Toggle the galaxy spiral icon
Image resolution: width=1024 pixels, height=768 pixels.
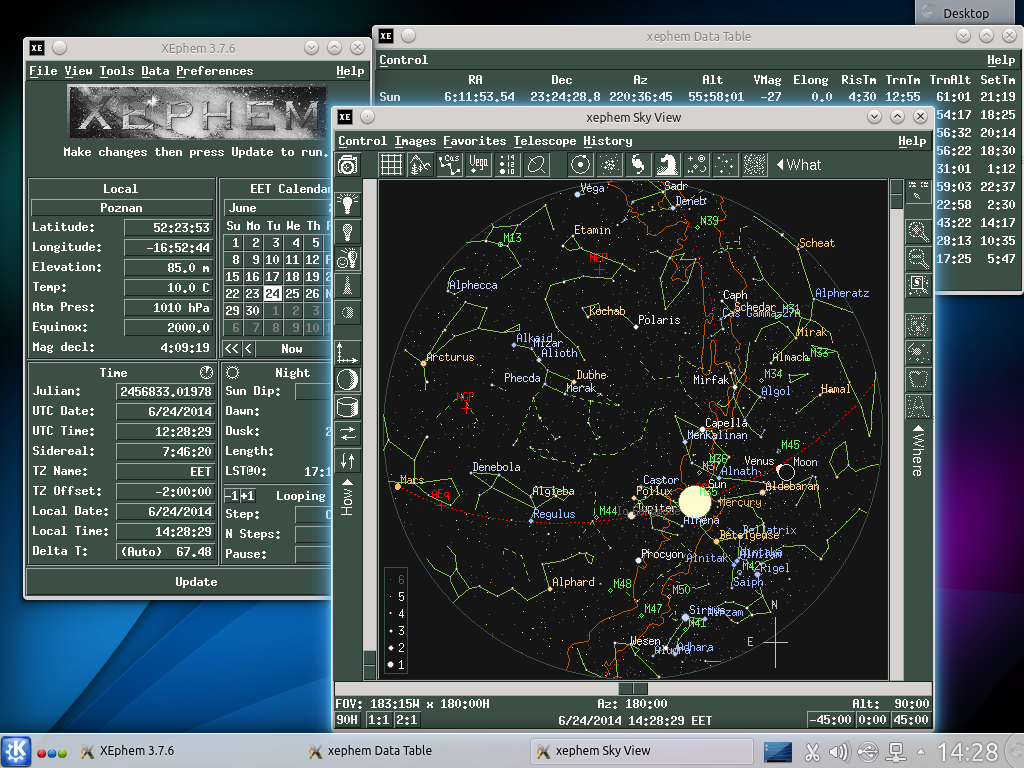[638, 165]
